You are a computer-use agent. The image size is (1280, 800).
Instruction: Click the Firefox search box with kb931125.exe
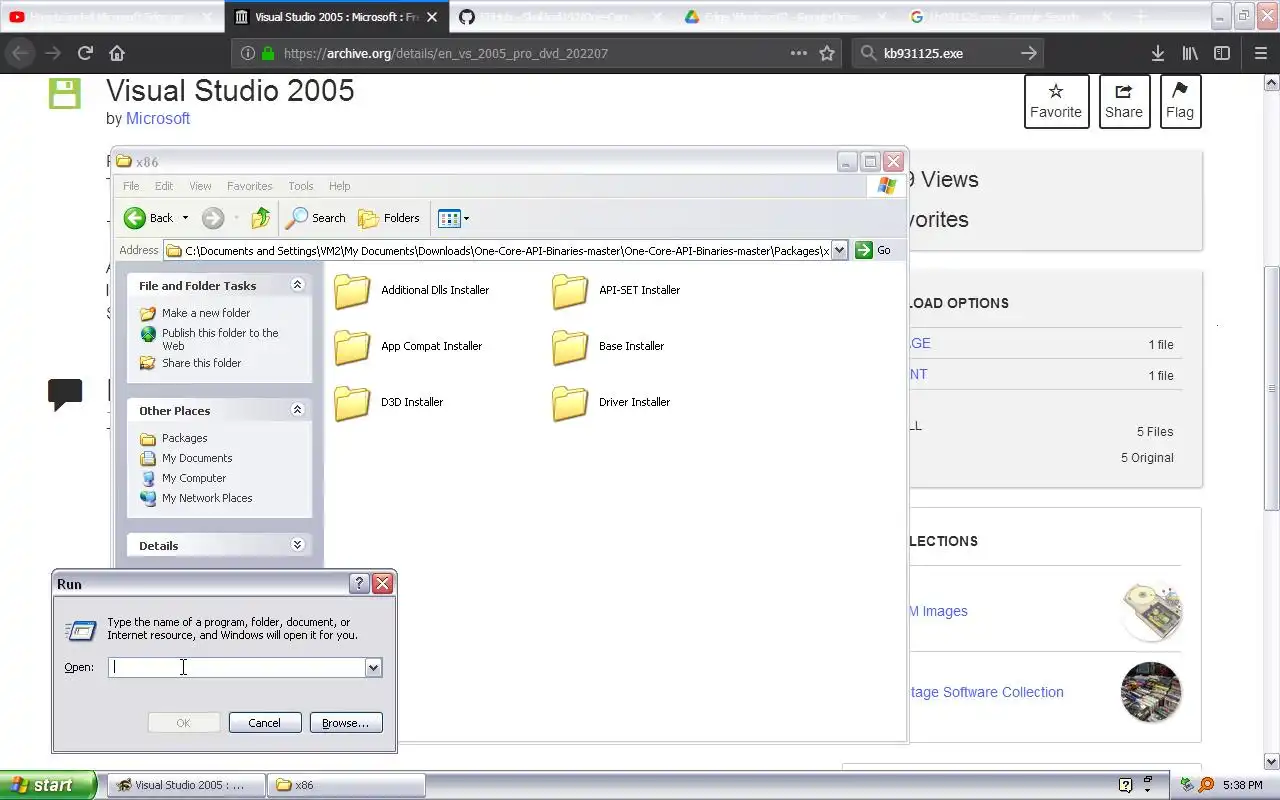(x=947, y=53)
